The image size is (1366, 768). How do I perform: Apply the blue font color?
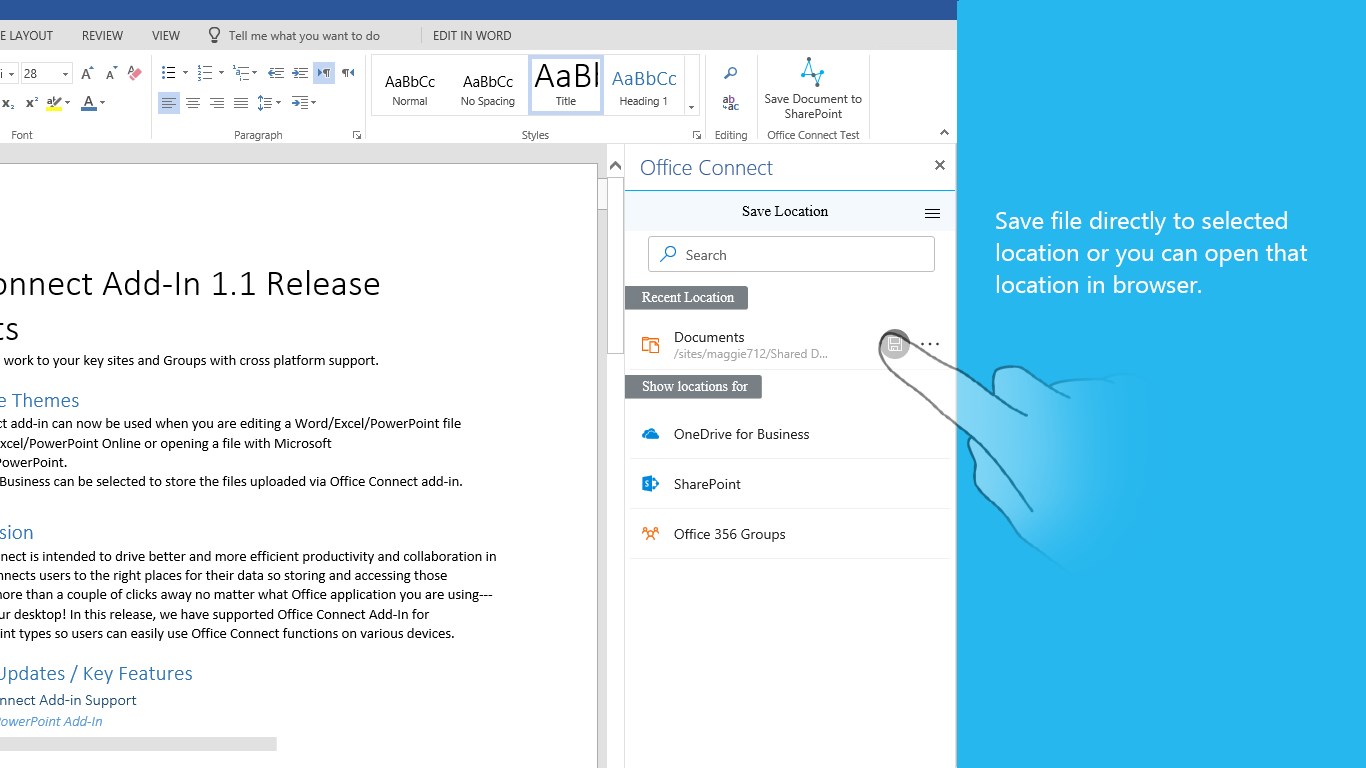tap(88, 103)
